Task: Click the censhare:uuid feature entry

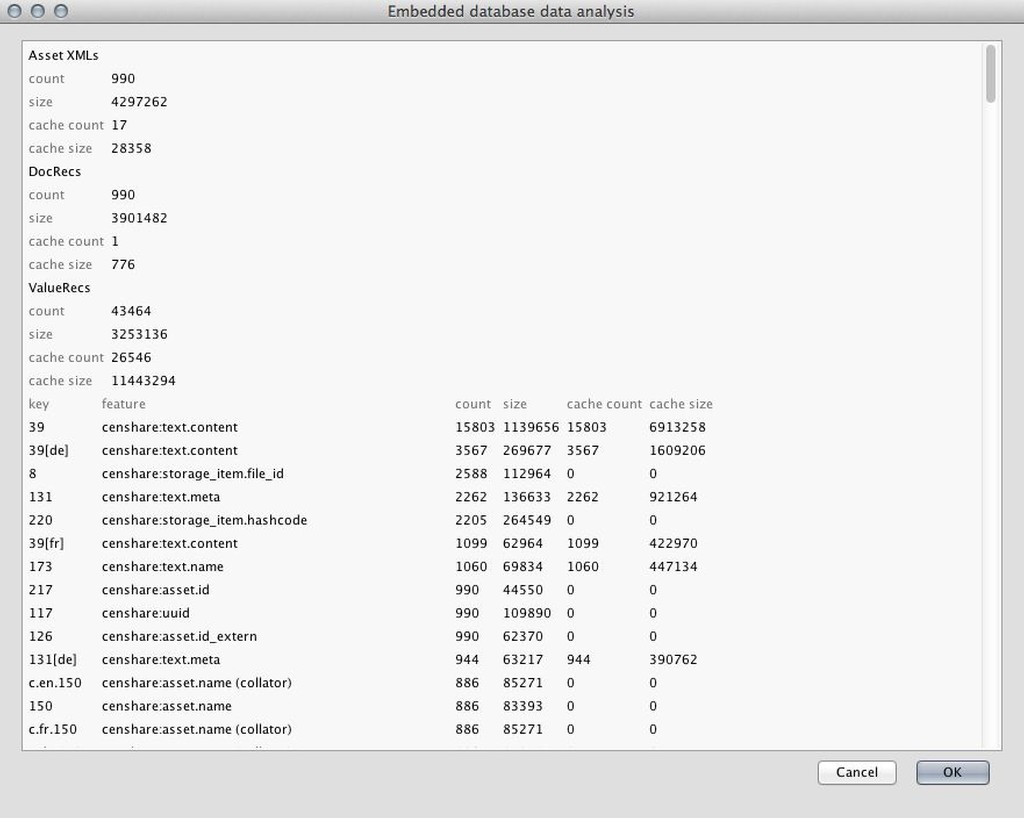Action: (145, 613)
